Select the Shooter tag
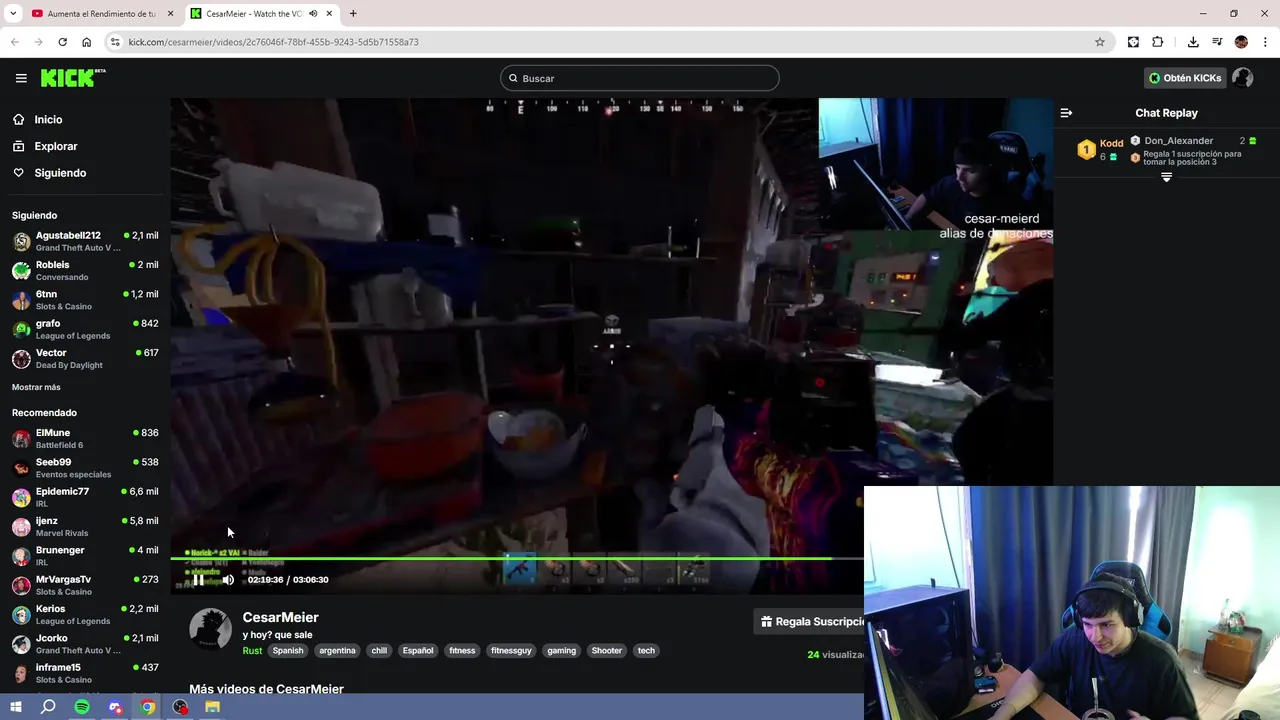The height and width of the screenshot is (720, 1280). tap(607, 650)
